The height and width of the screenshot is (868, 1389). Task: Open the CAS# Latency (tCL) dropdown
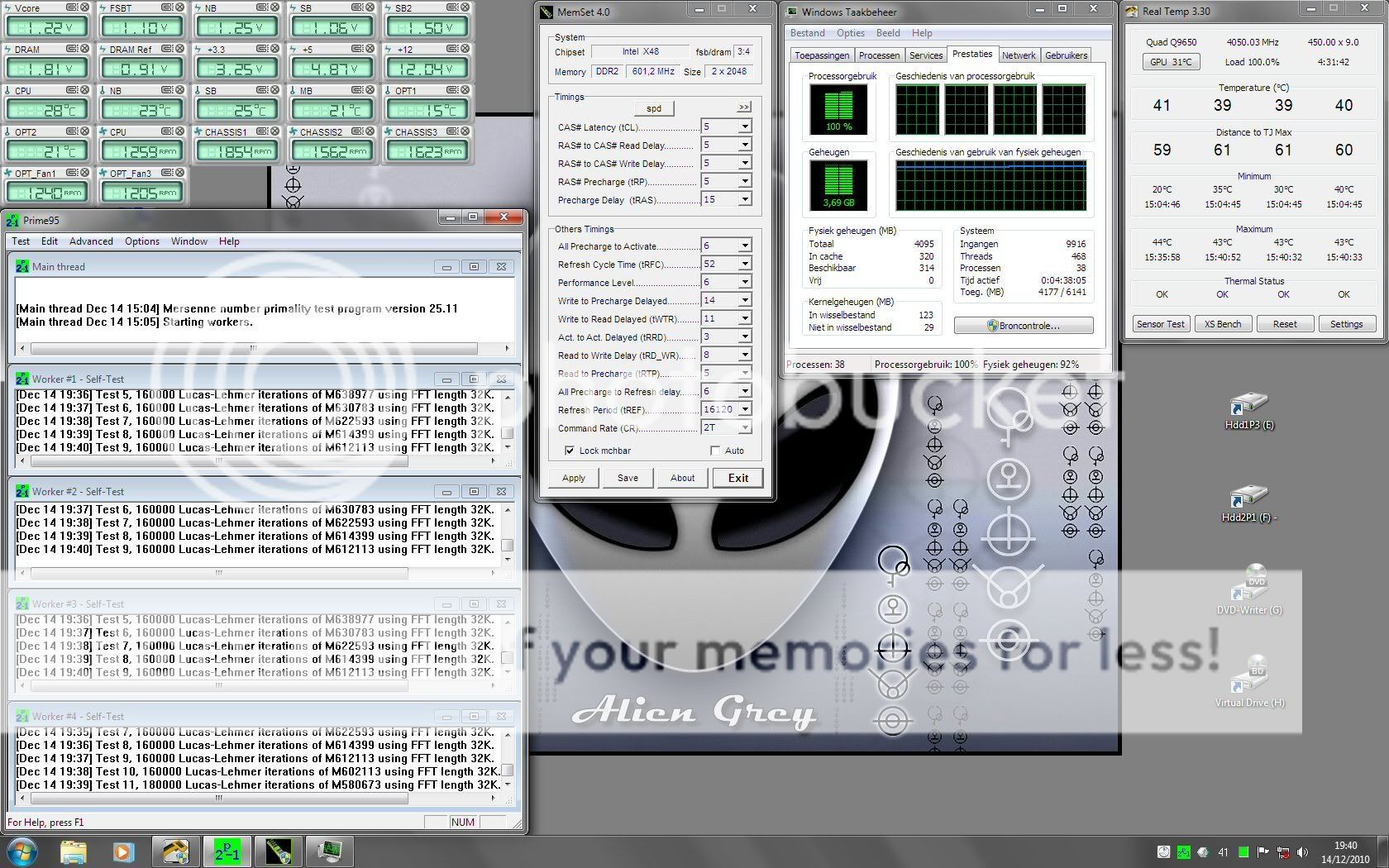(x=745, y=126)
